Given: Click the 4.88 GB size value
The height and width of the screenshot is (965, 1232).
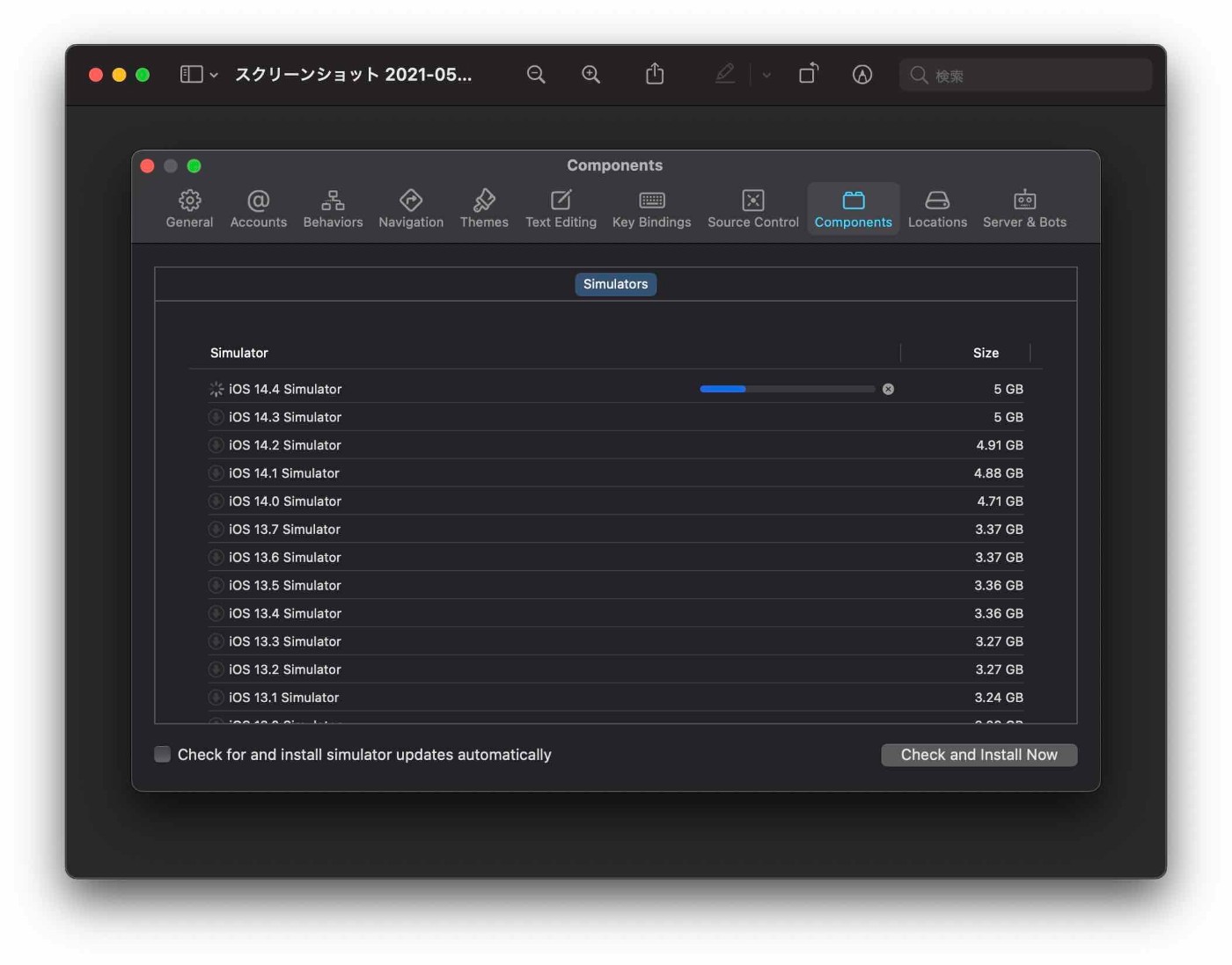Looking at the screenshot, I should (x=999, y=473).
